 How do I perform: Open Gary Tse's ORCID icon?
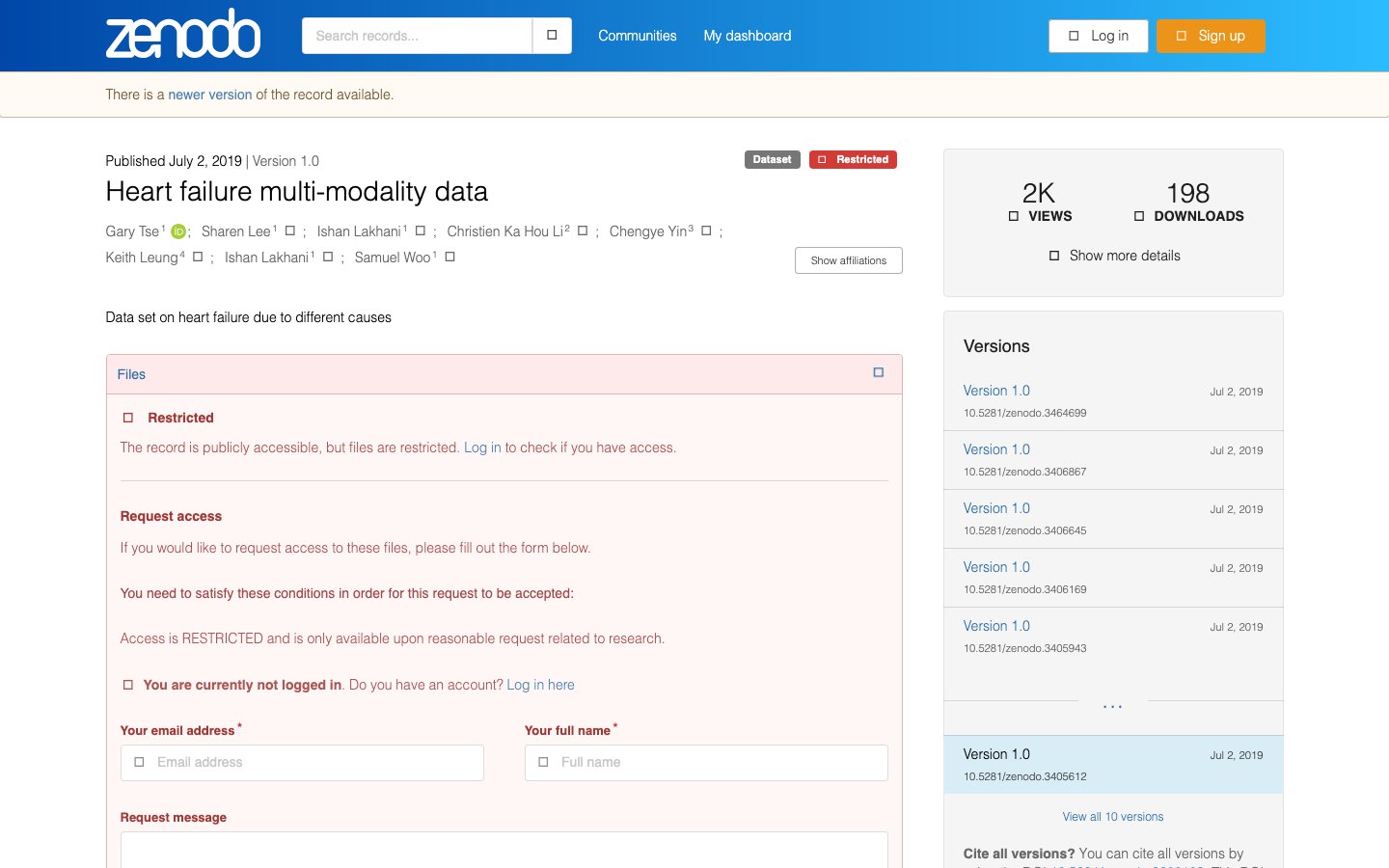coord(178,231)
